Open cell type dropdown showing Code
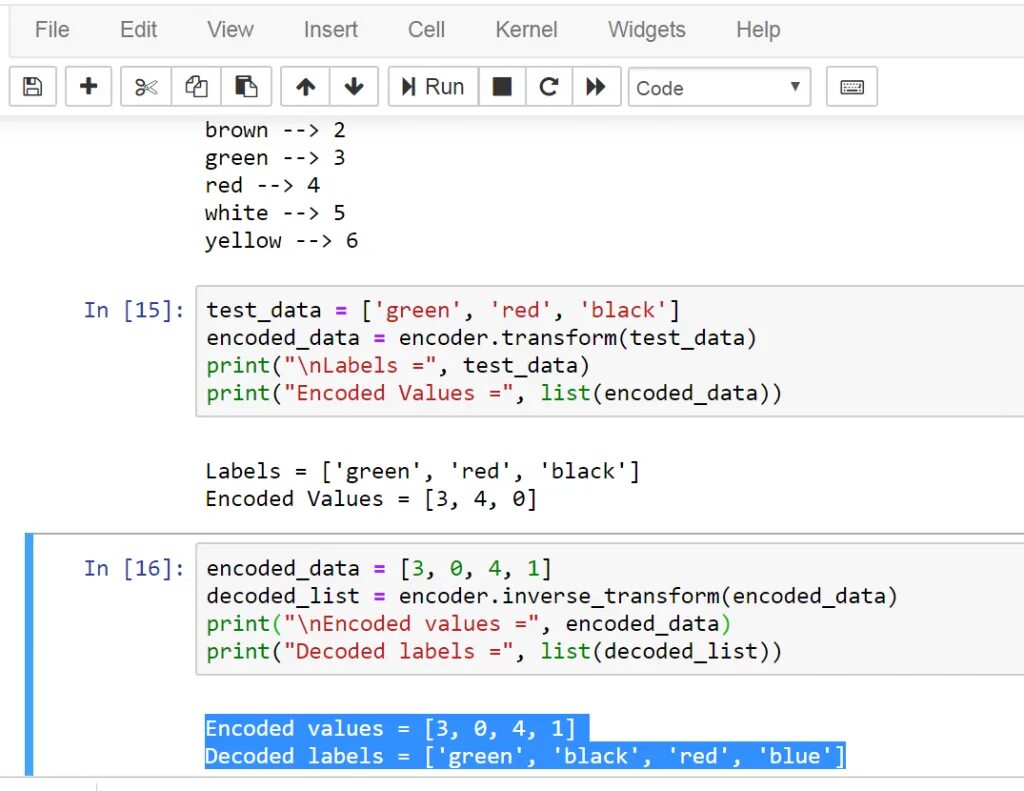This screenshot has height=791, width=1024. pyautogui.click(x=719, y=87)
